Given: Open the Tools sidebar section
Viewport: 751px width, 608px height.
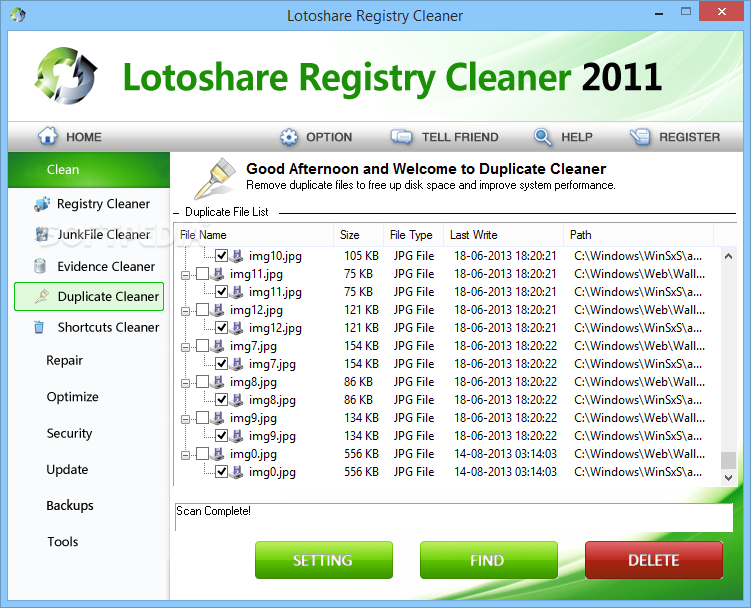Looking at the screenshot, I should tap(63, 542).
